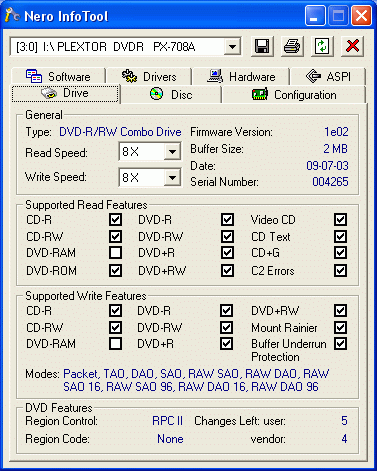Viewport: 377px width, 471px height.
Task: Click the save floppy disk icon
Action: [262, 46]
